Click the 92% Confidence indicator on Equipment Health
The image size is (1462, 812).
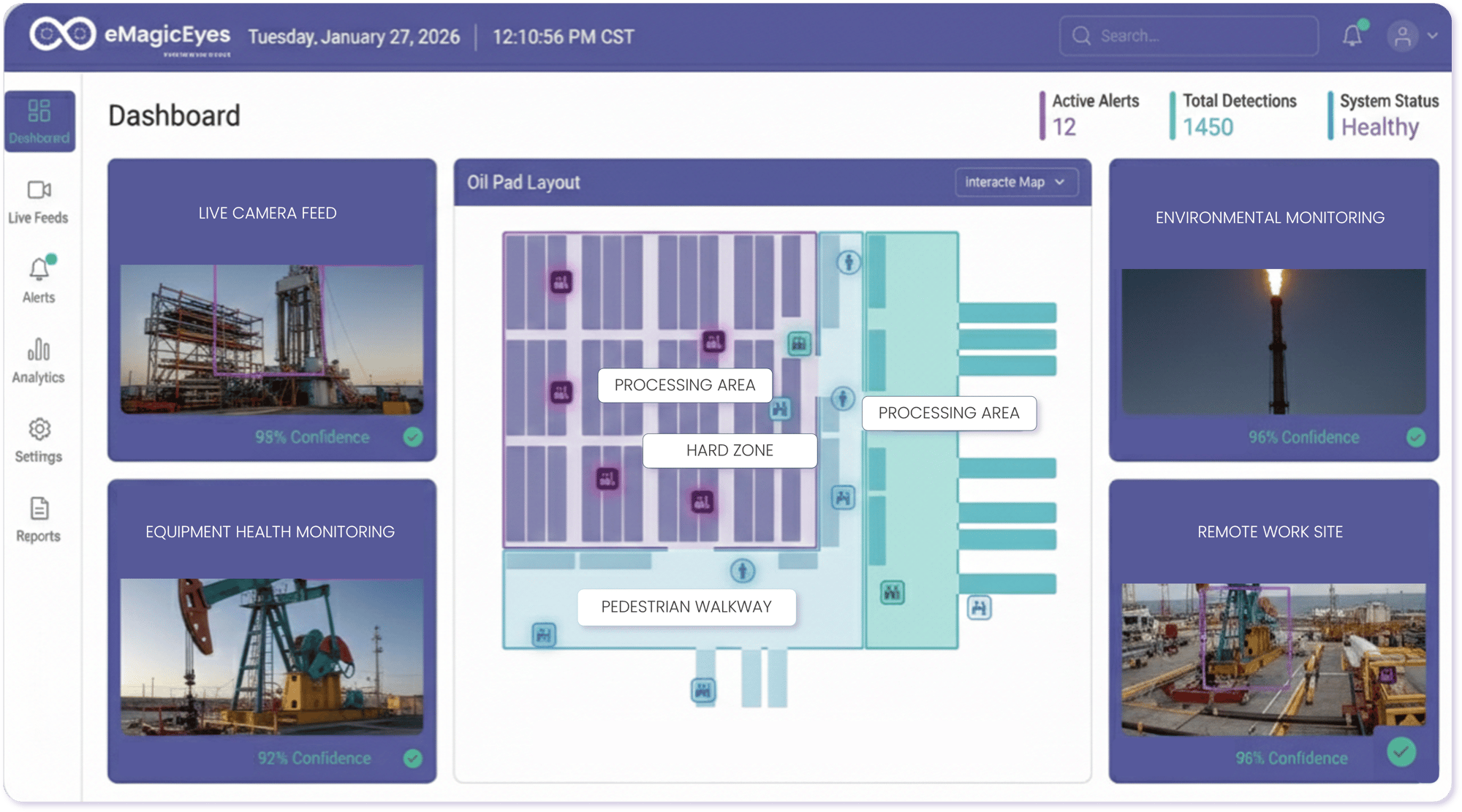click(x=314, y=758)
